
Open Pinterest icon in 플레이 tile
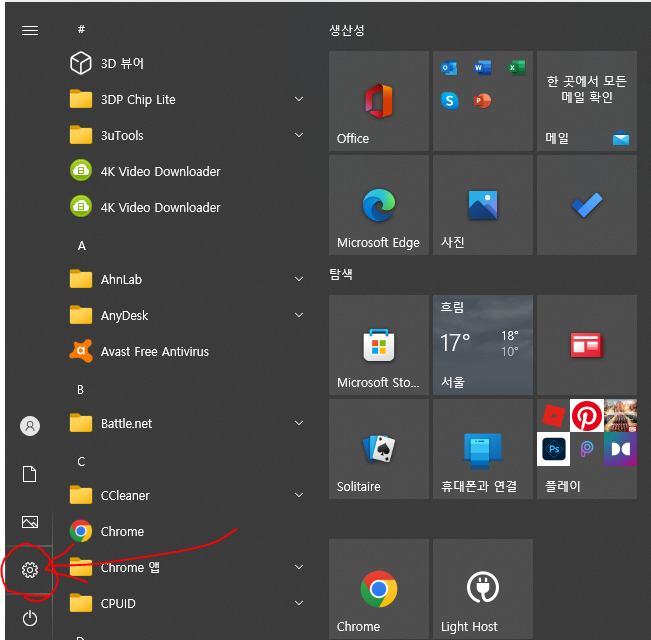click(587, 415)
